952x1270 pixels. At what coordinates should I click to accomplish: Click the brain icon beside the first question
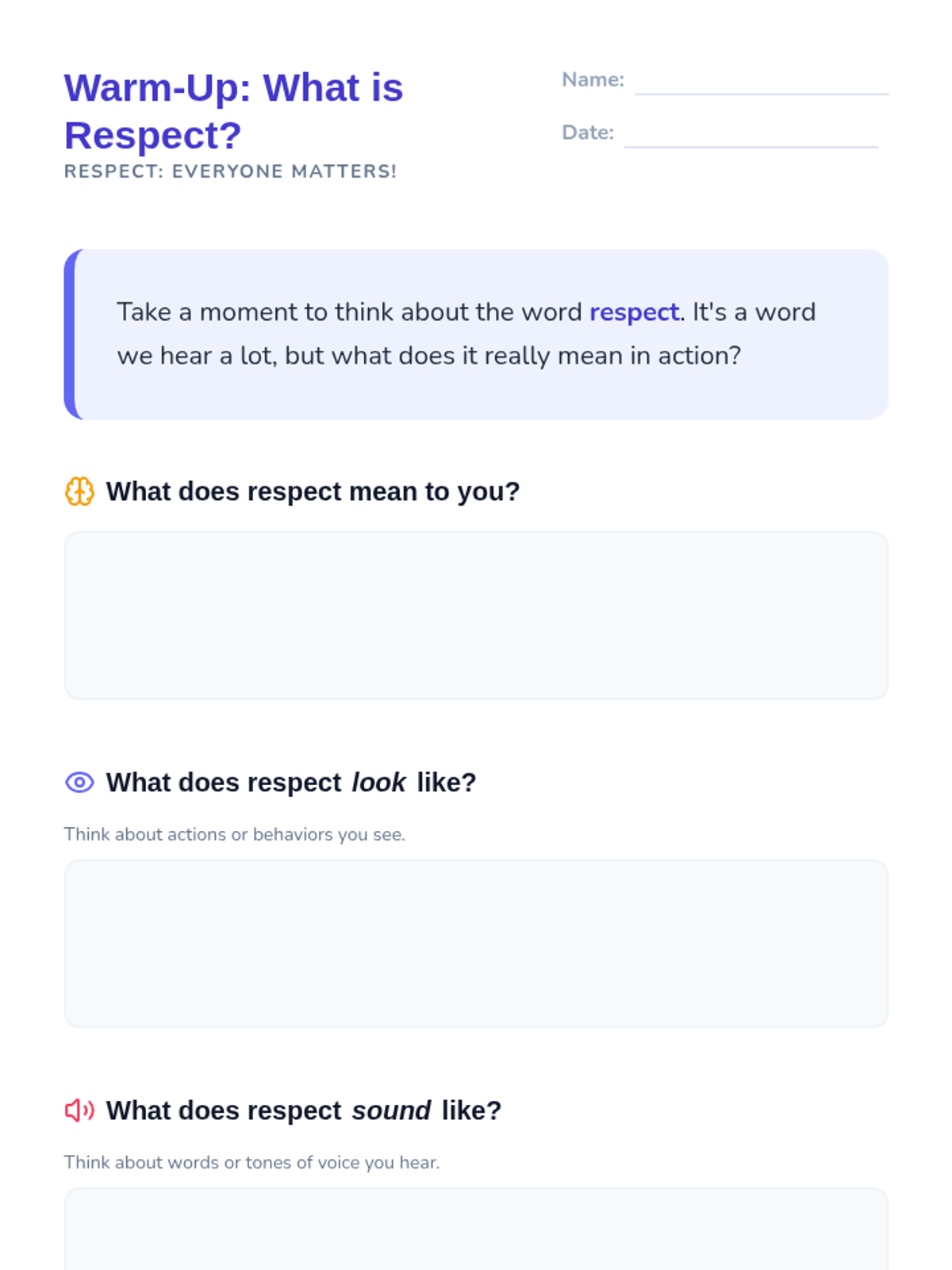pyautogui.click(x=79, y=491)
